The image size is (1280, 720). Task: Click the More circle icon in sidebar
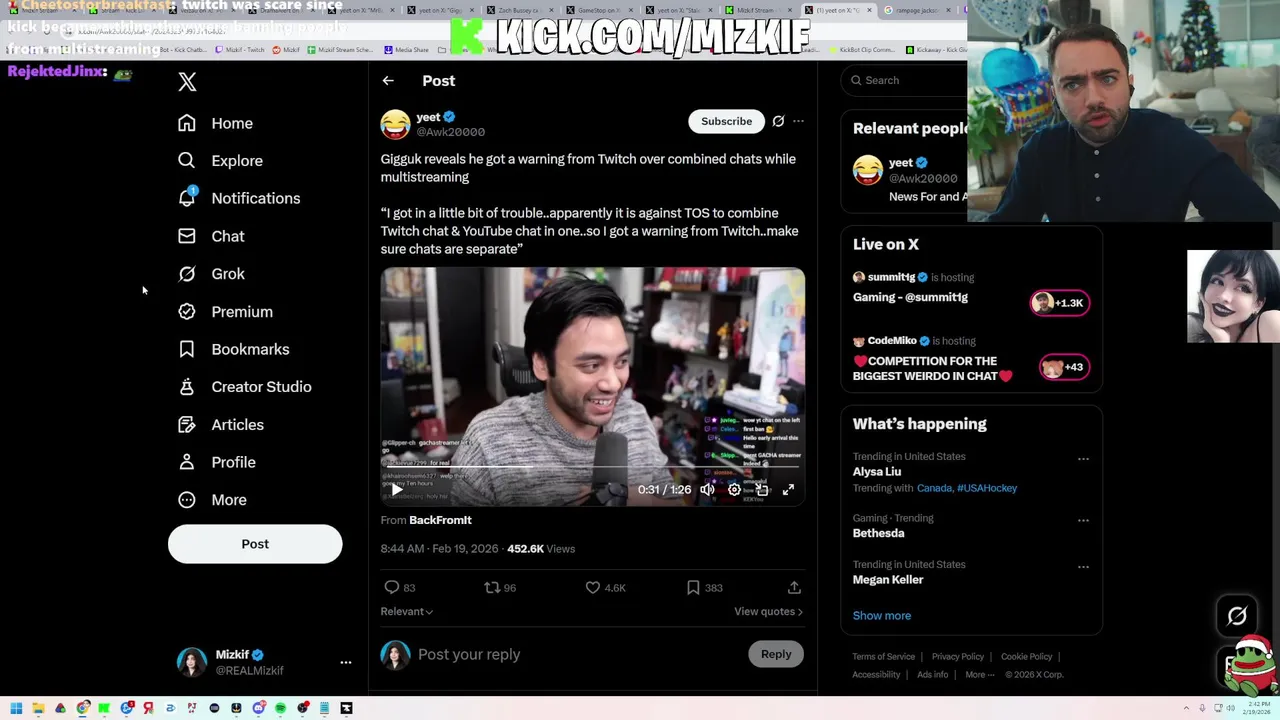tap(187, 500)
